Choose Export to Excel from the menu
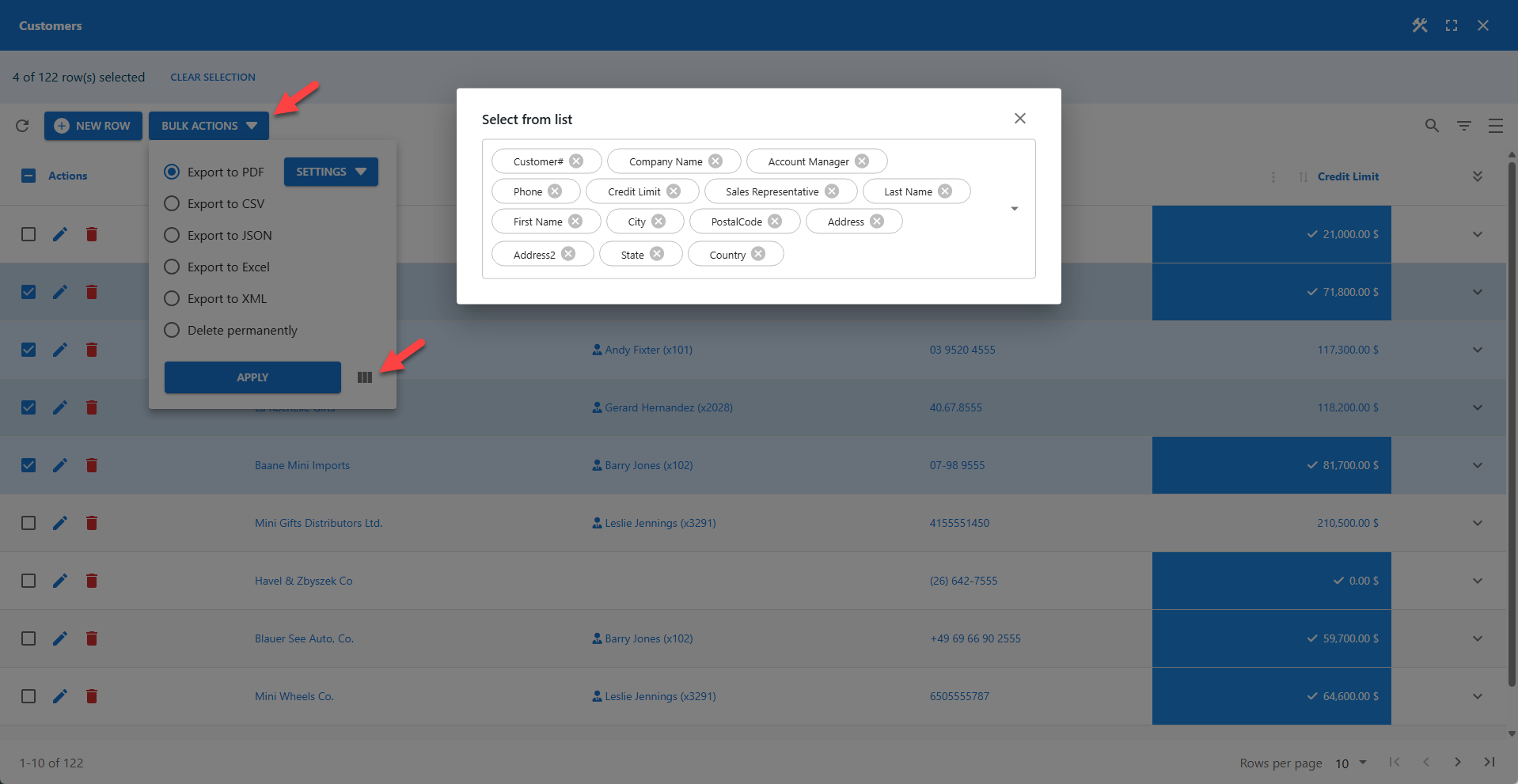Screen dimensions: 1518x784 point(171,267)
